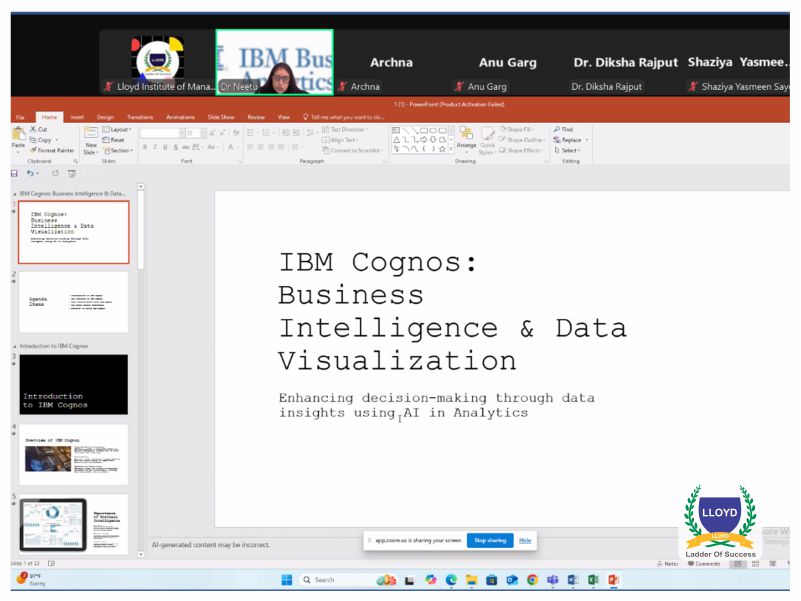
Task: Click the Reset slide command
Action: coord(114,140)
